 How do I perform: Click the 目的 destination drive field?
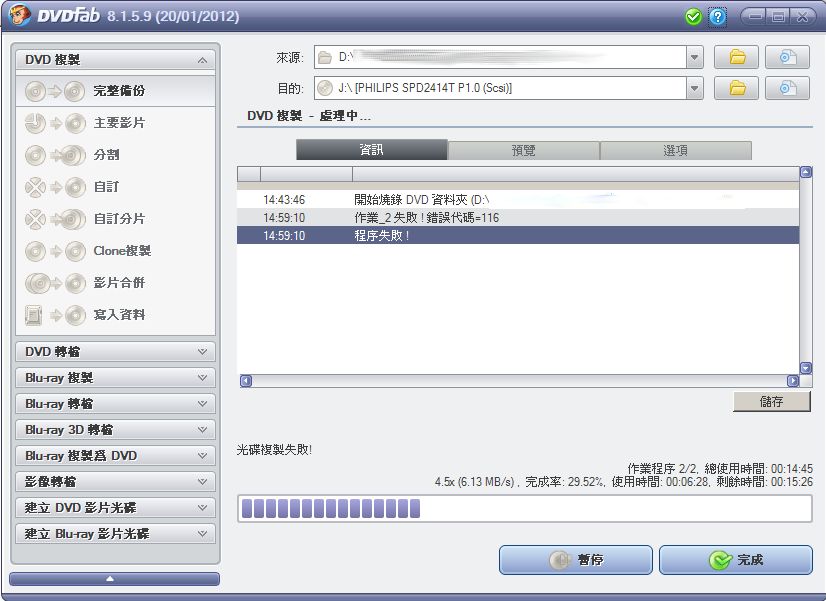coord(500,88)
